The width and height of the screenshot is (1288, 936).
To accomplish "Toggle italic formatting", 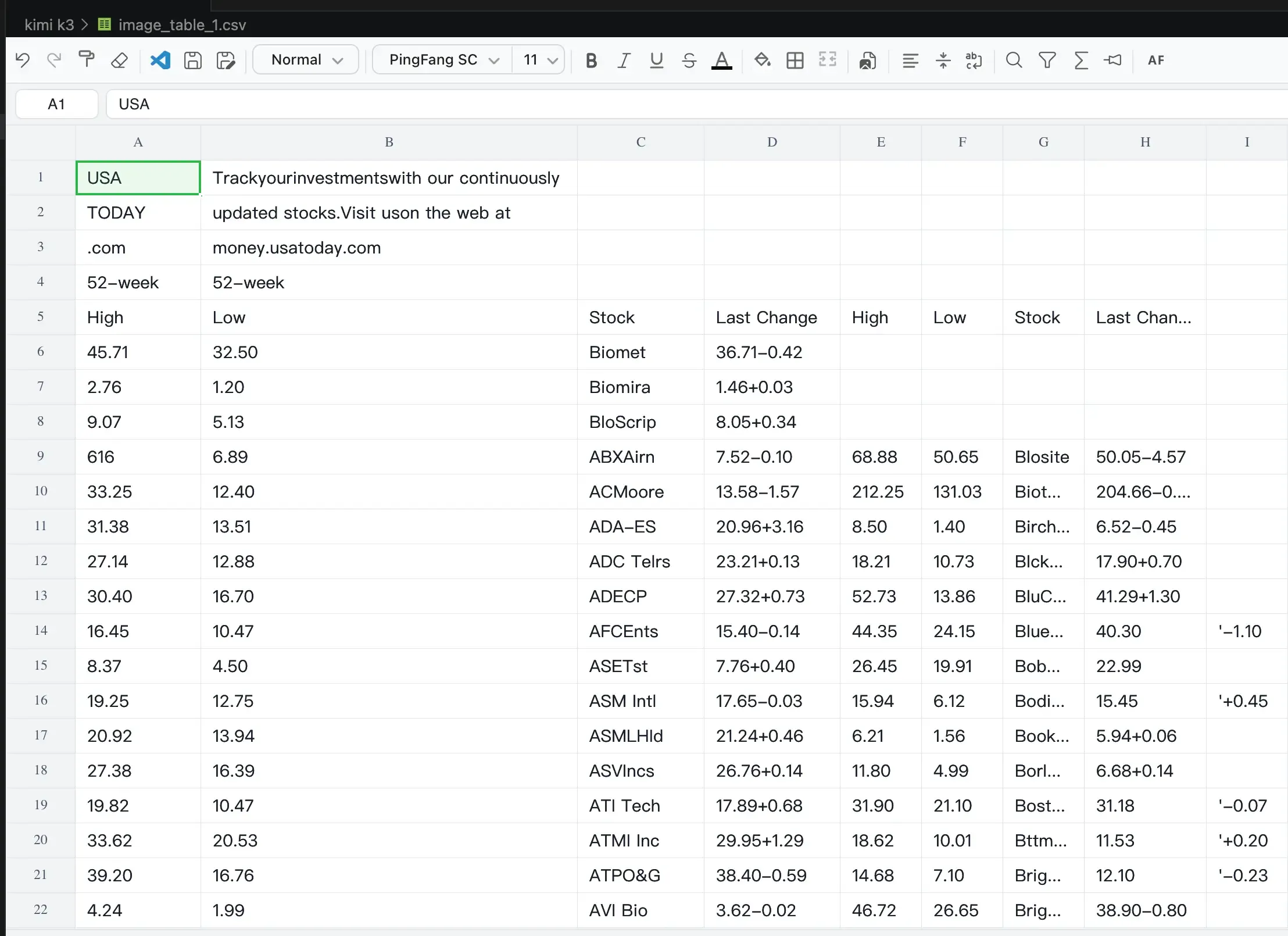I will 624,60.
